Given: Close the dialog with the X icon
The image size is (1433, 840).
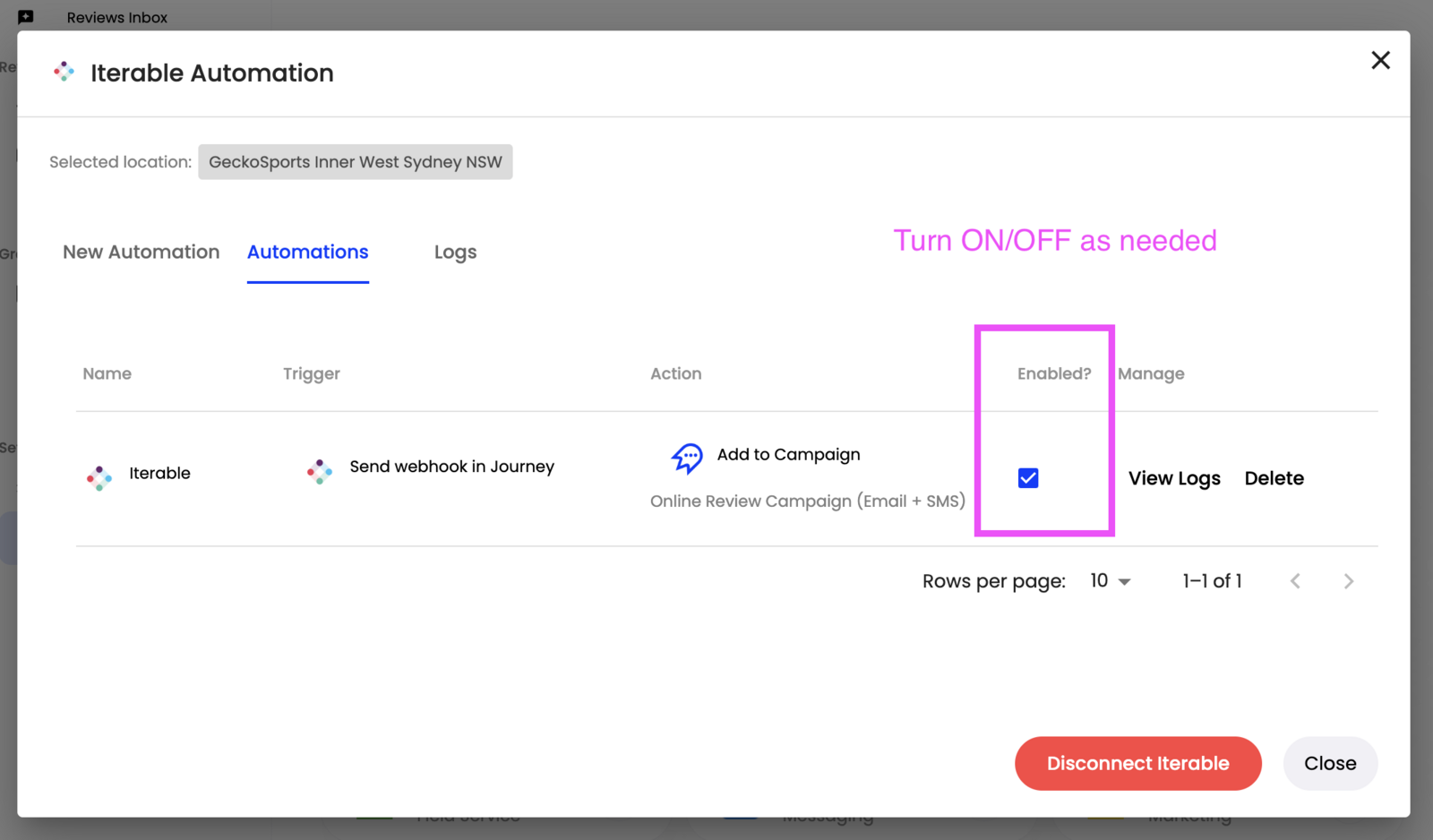Looking at the screenshot, I should coord(1380,60).
